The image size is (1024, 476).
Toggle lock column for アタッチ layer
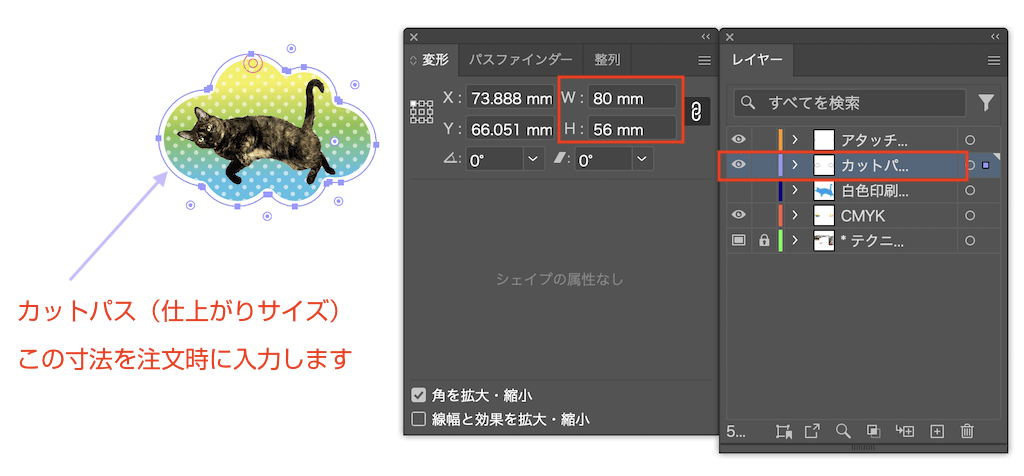click(763, 140)
